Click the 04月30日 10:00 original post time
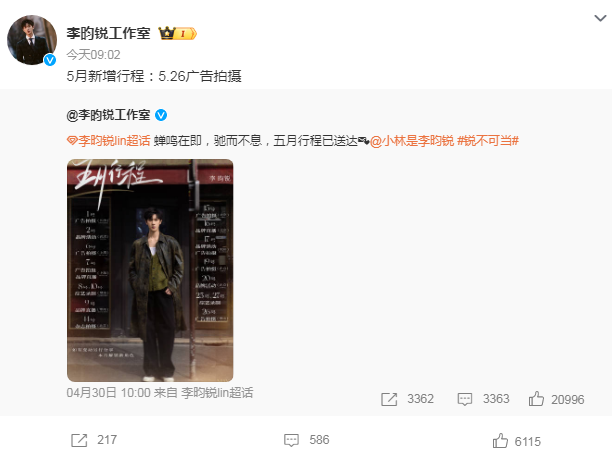The height and width of the screenshot is (455, 612). 109,393
